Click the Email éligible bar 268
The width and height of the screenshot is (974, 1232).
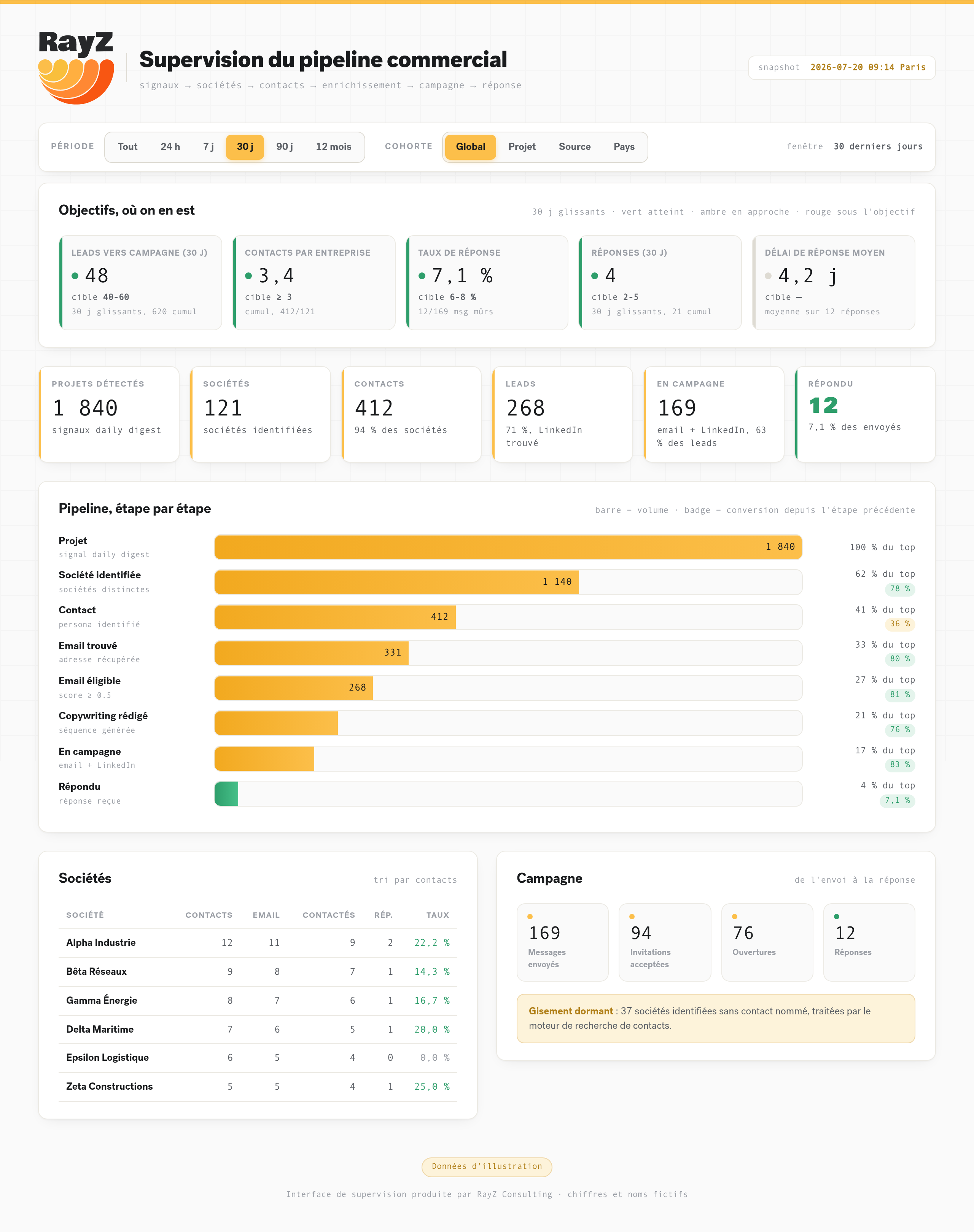pyautogui.click(x=294, y=688)
